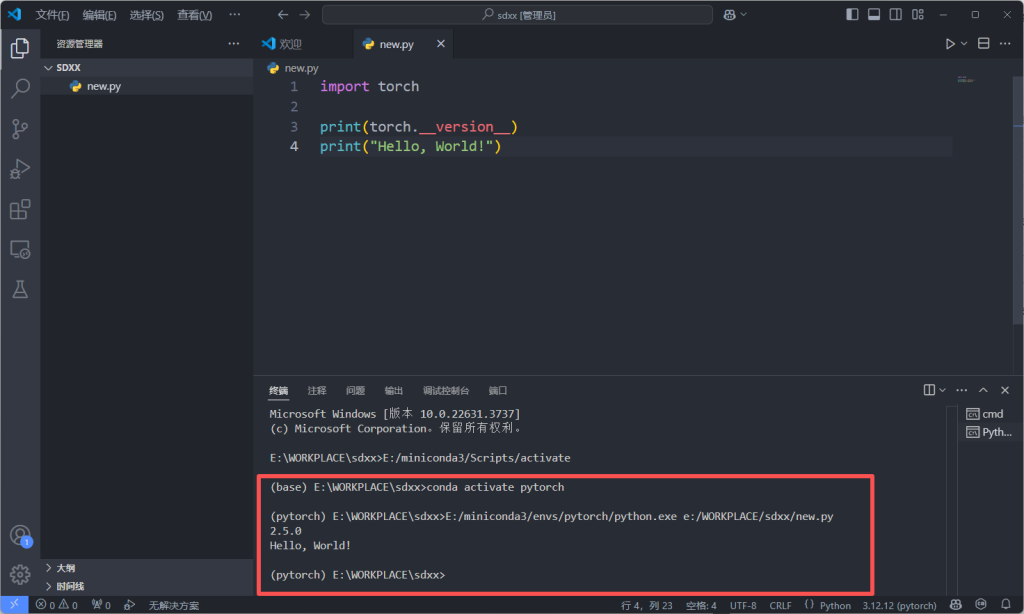Screen dimensions: 1024x614
Task: Open the Source Control view
Action: (x=20, y=129)
